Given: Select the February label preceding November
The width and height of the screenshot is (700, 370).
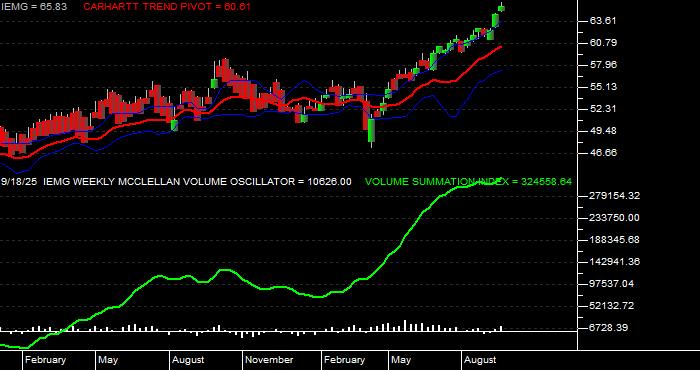Looking at the screenshot, I should tap(46, 360).
